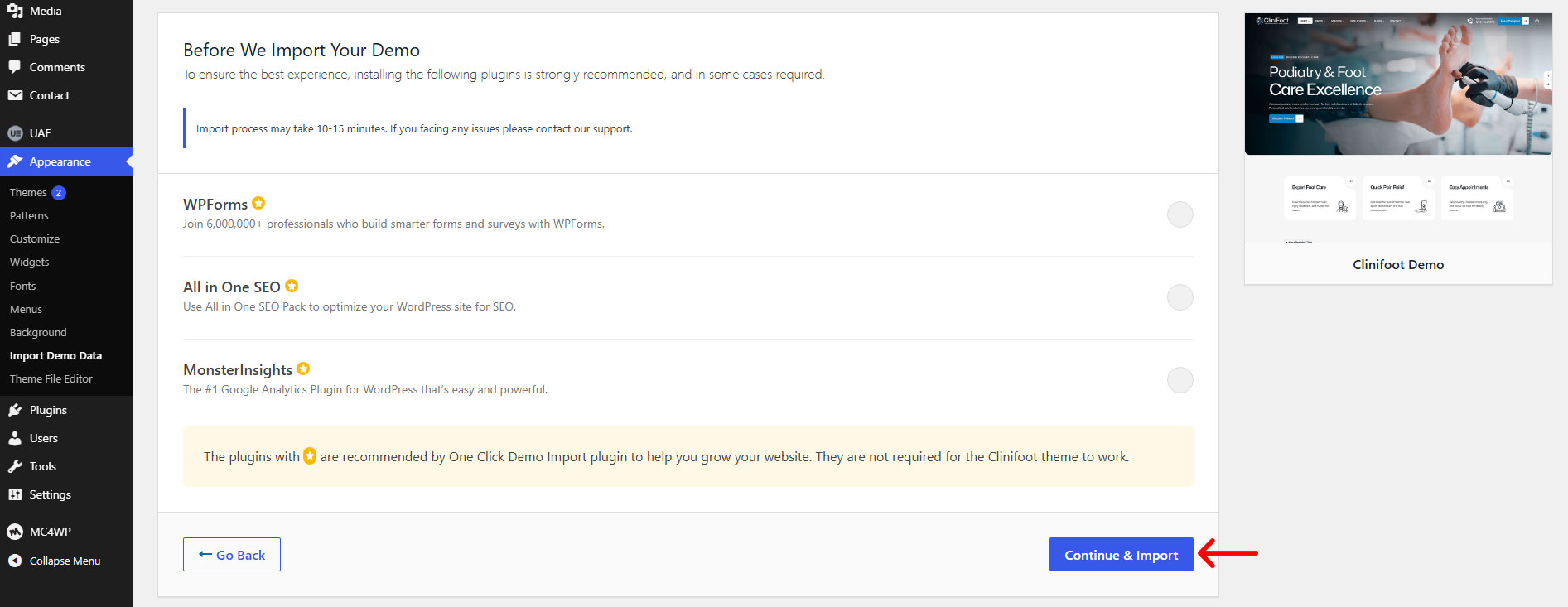Click the Clinifoot Demo title text
Screen dimensions: 1568x607
tap(1398, 264)
